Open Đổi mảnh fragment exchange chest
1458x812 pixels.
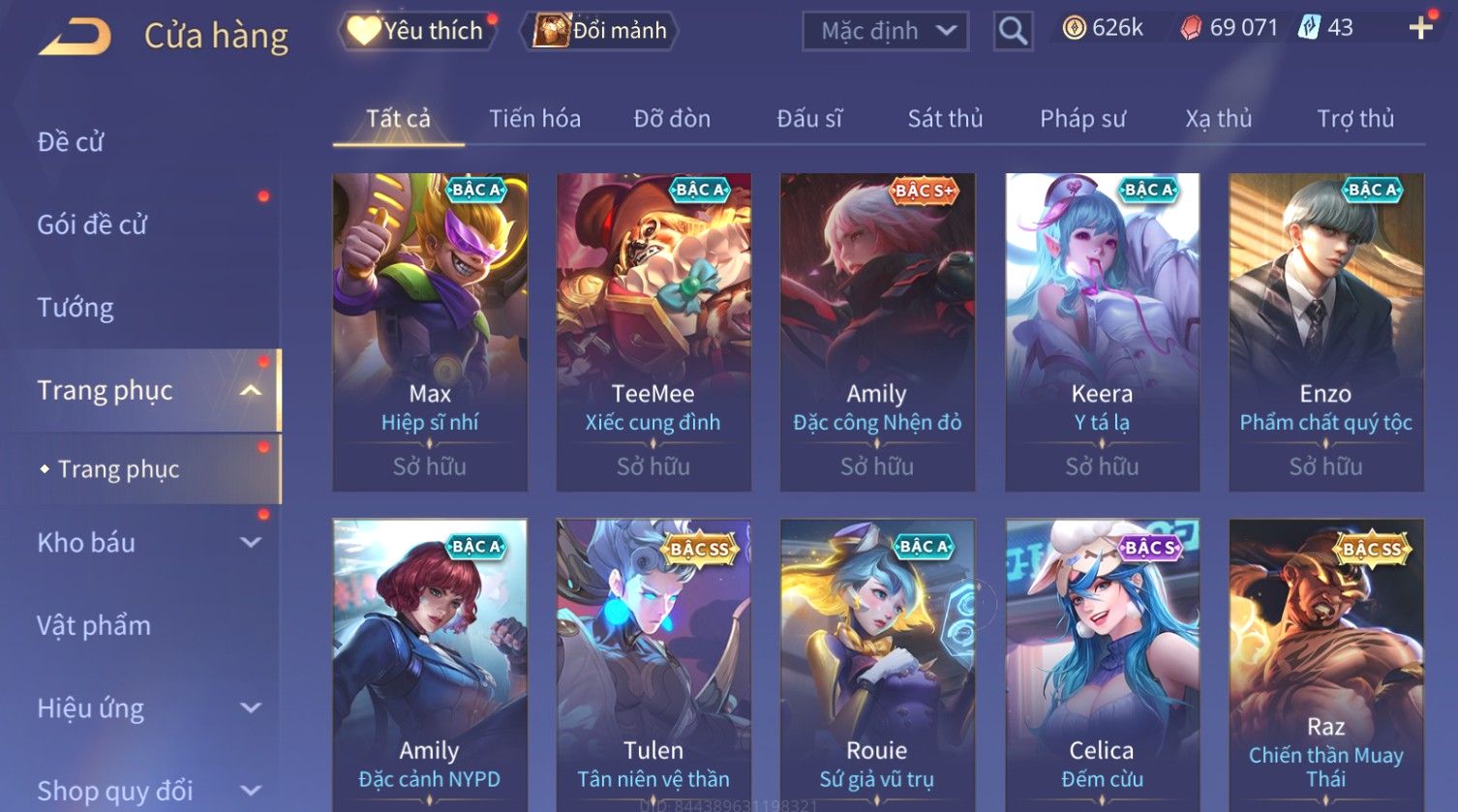(x=600, y=31)
